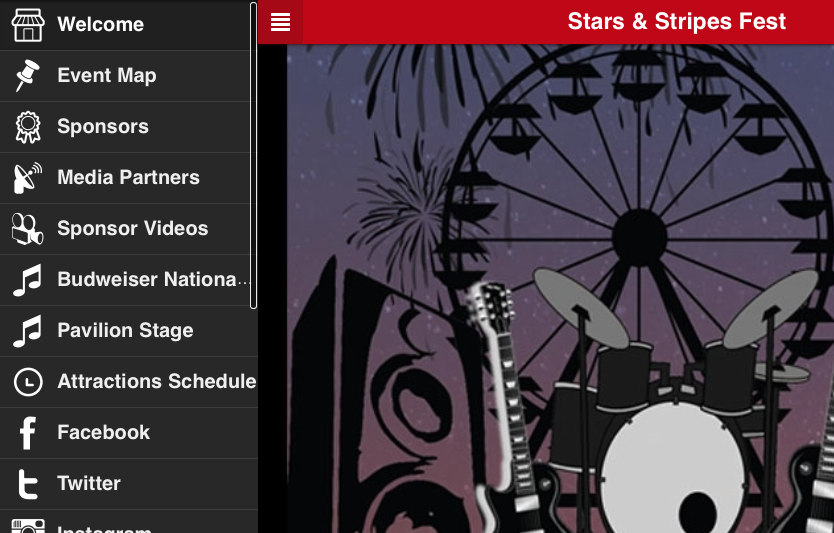Click the satellite dish Media Partners icon
This screenshot has height=533, width=834.
28,178
